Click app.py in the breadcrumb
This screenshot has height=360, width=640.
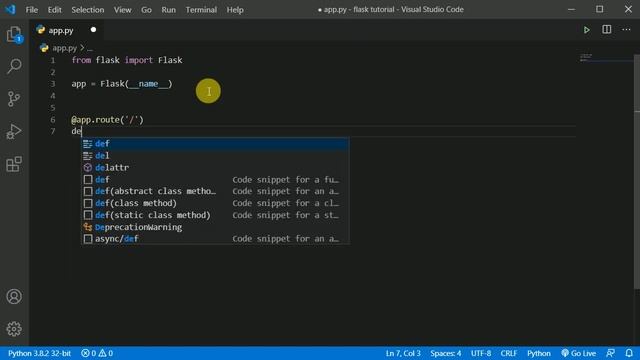[64, 48]
